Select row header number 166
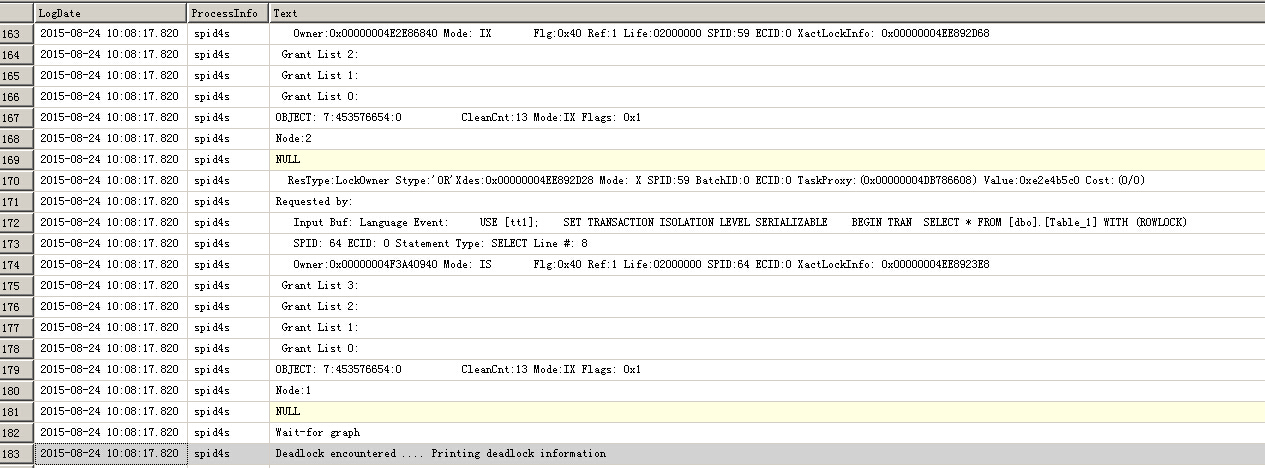 click(17, 96)
